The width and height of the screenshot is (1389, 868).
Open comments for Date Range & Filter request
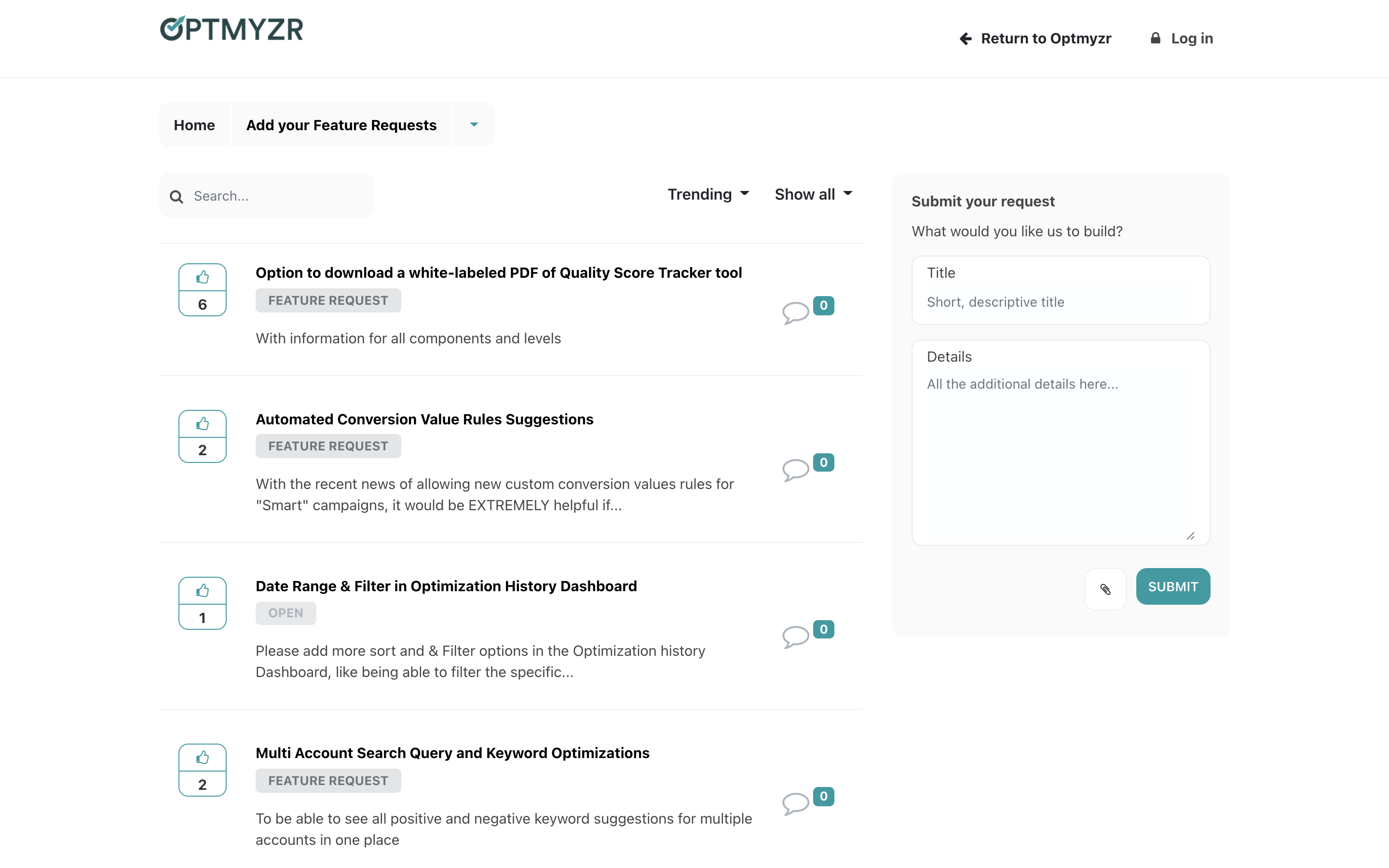point(795,637)
